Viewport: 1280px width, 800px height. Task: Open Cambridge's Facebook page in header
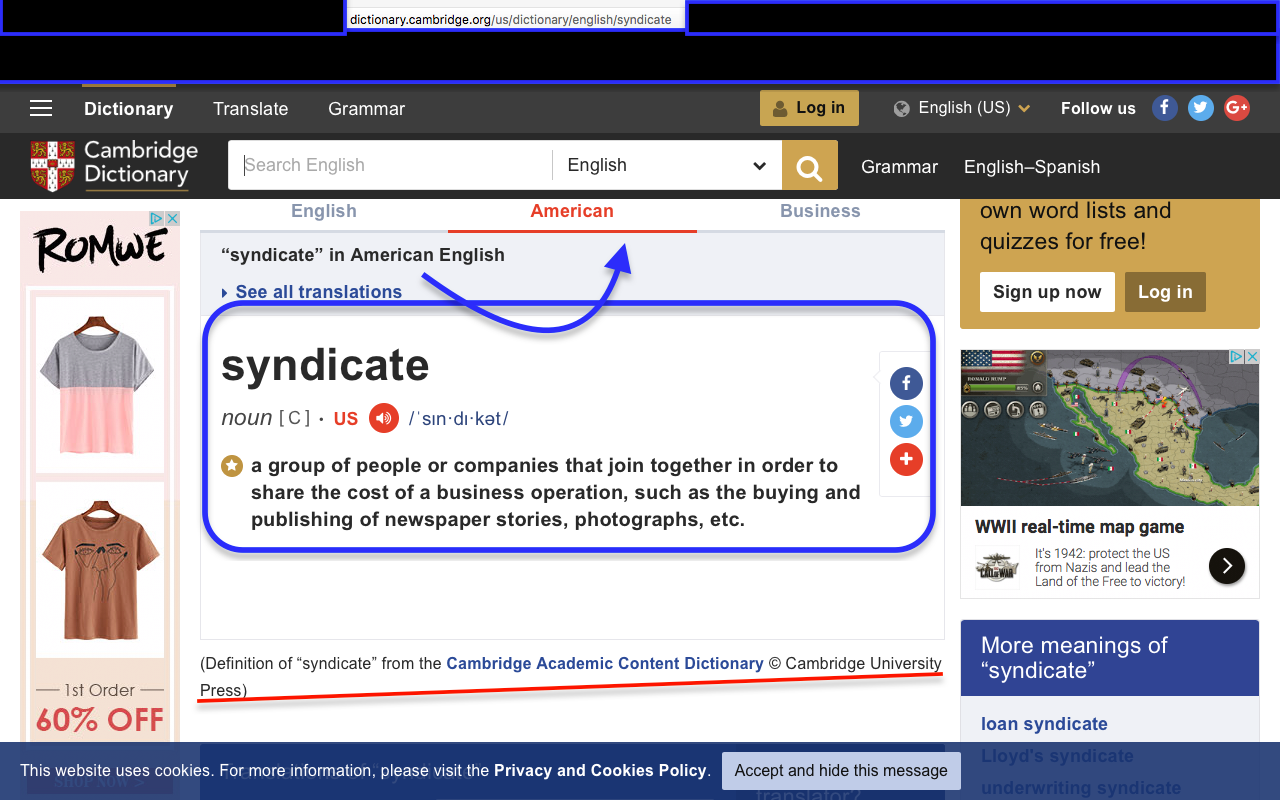pos(1165,108)
